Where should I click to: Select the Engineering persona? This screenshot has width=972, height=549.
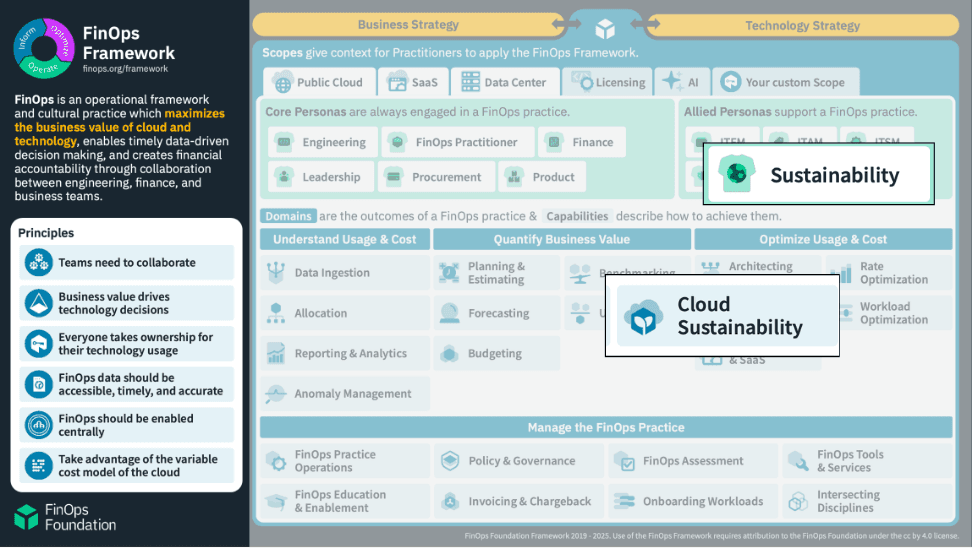[x=323, y=142]
